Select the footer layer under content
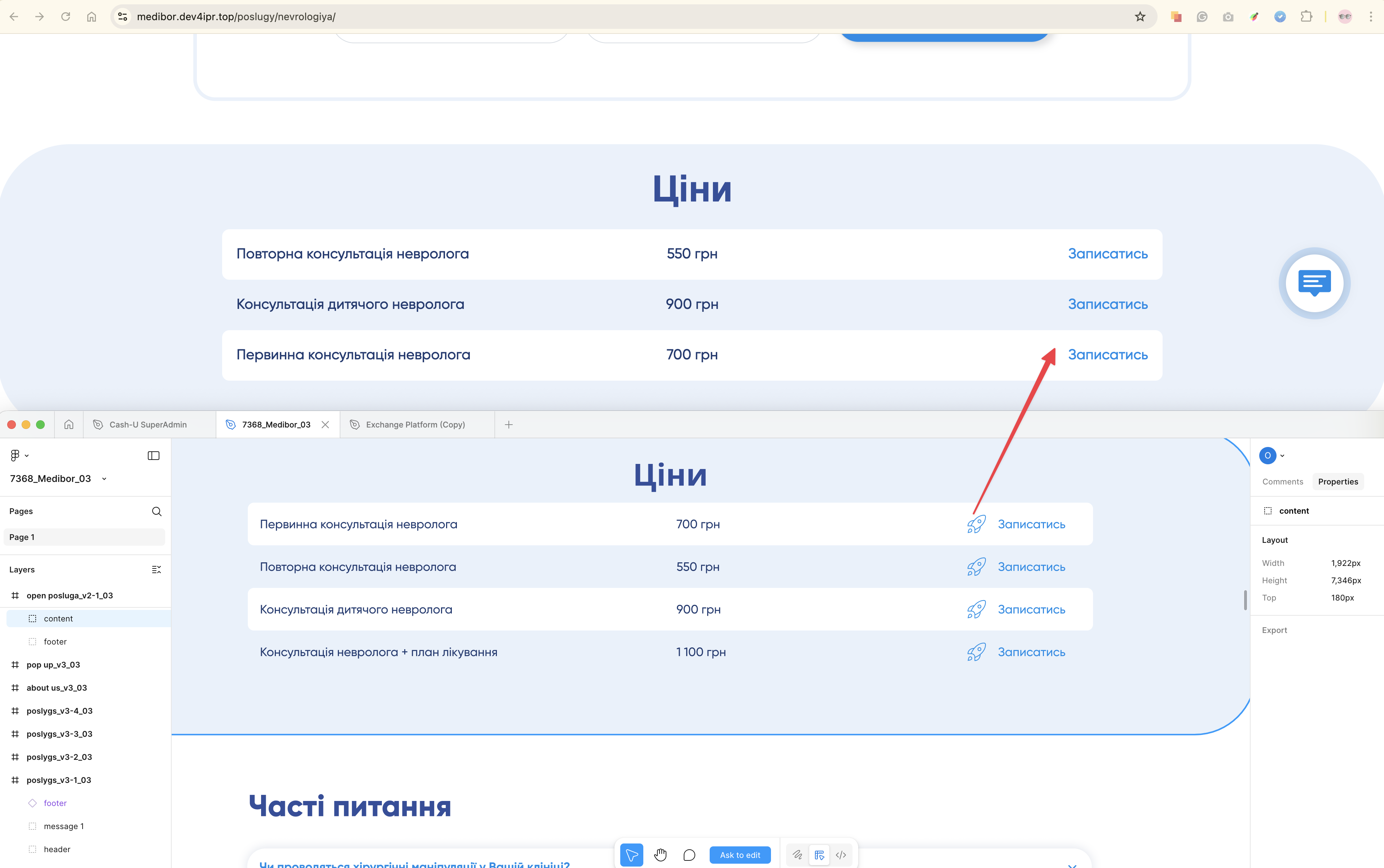 55,641
